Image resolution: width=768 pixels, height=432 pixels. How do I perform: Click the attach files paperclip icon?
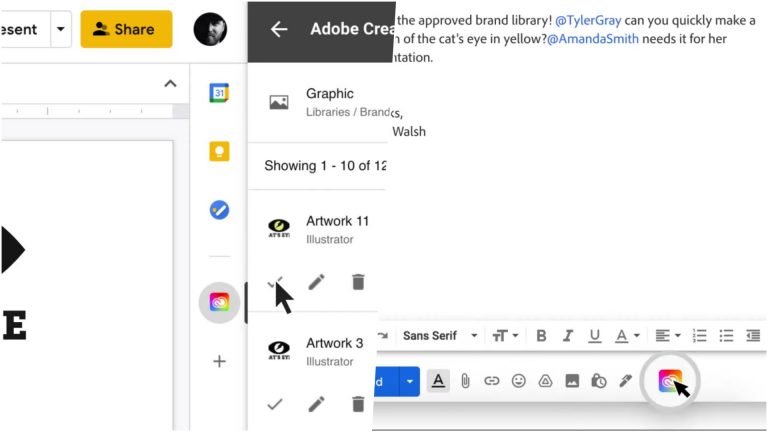465,381
